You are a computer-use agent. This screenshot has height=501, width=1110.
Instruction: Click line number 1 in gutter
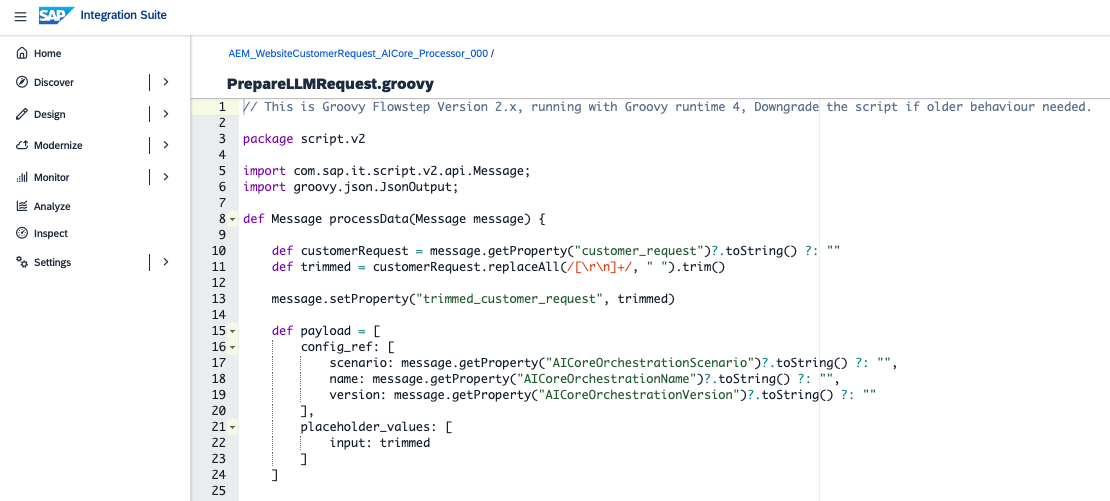(222, 107)
